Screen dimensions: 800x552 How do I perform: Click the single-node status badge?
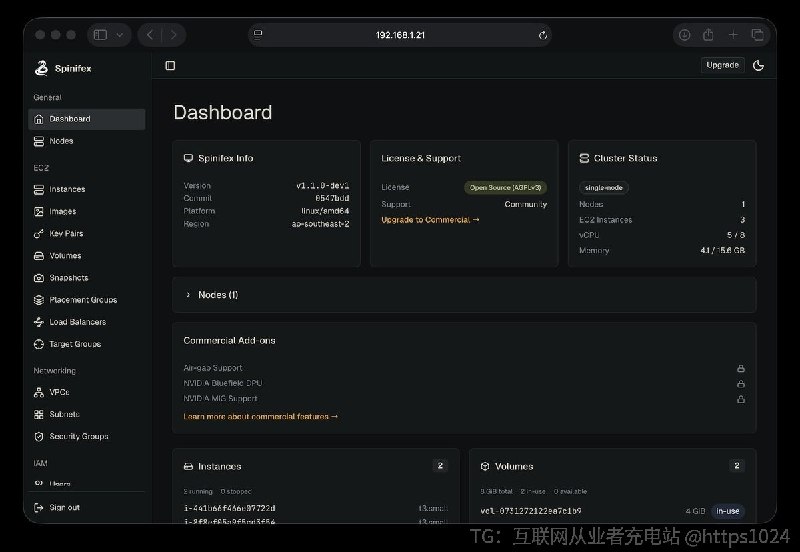[x=604, y=188]
